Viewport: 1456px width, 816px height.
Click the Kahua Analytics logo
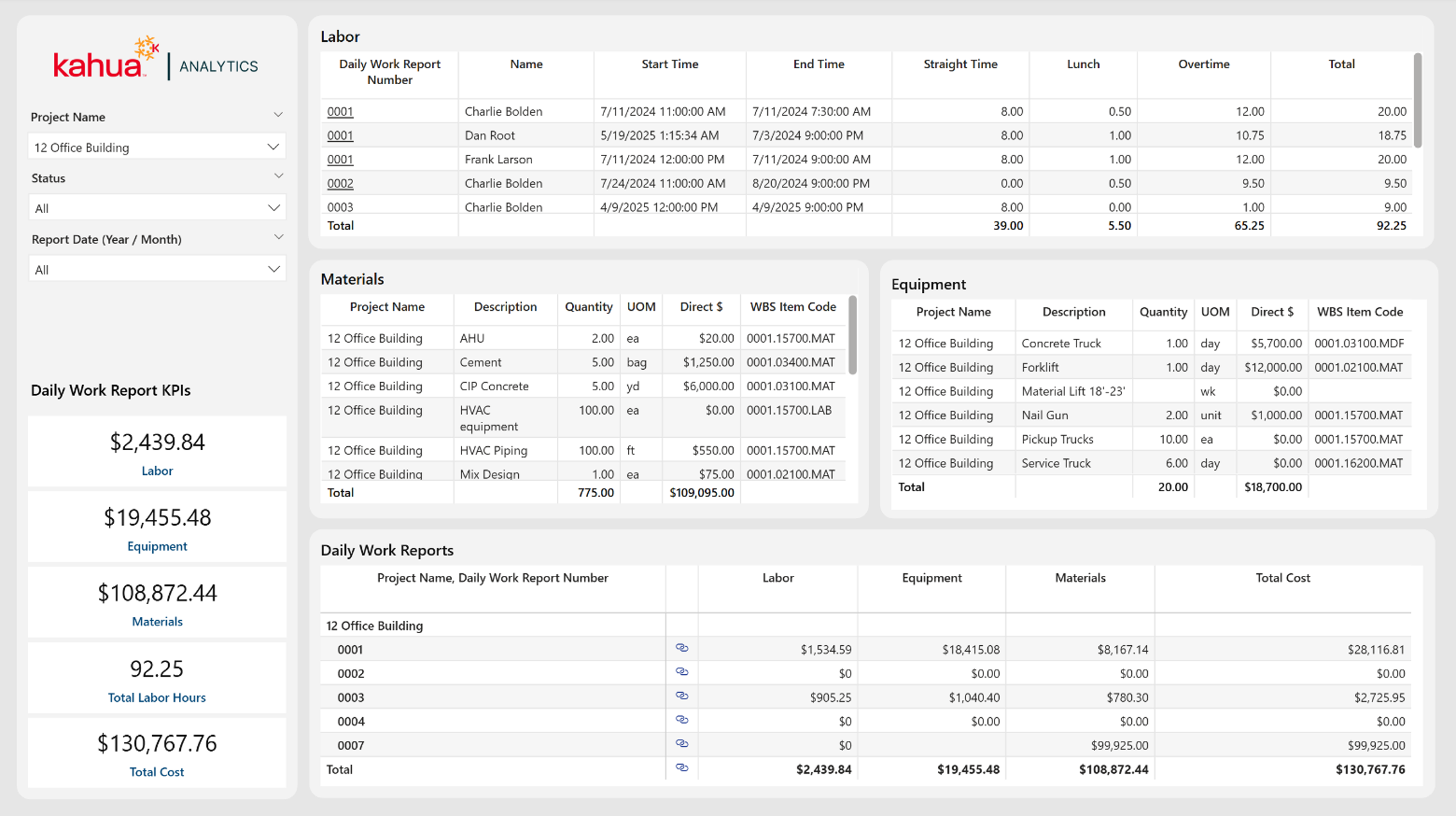pos(156,58)
